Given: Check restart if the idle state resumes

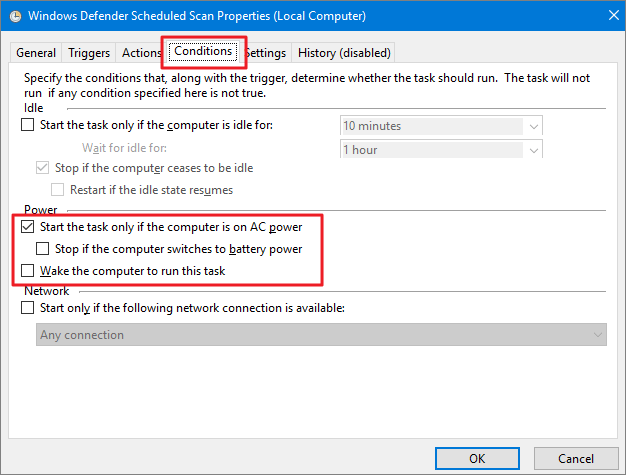Looking at the screenshot, I should click(x=58, y=189).
